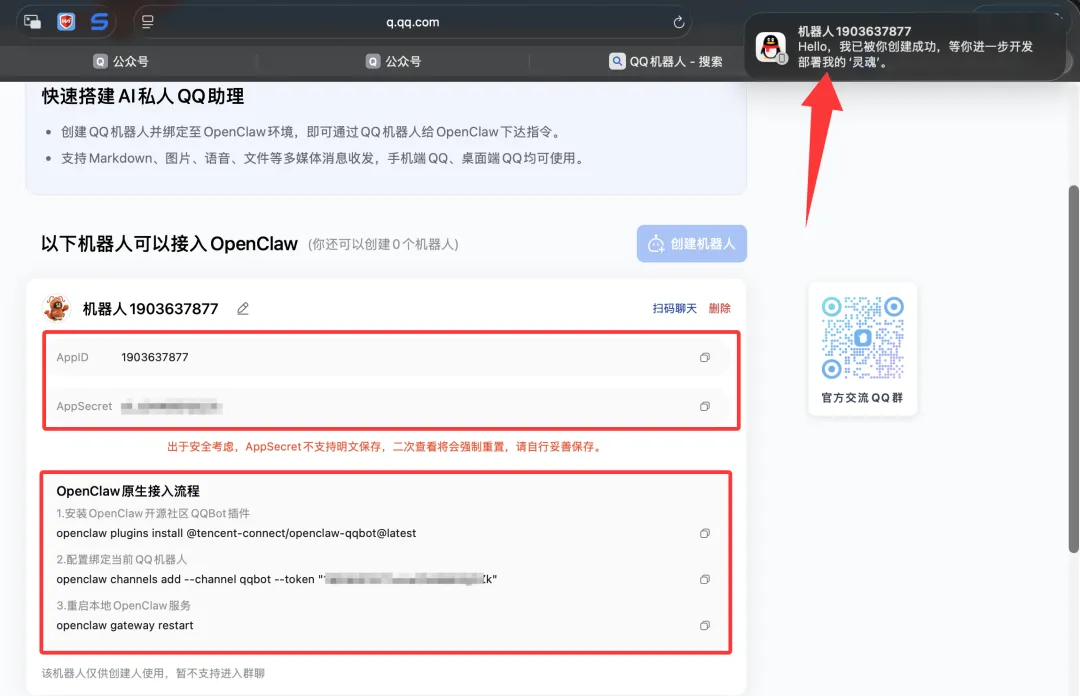Screen dimensions: 1080x696
Task: Click the 官方交流QQ群 QR code
Action: (862, 338)
